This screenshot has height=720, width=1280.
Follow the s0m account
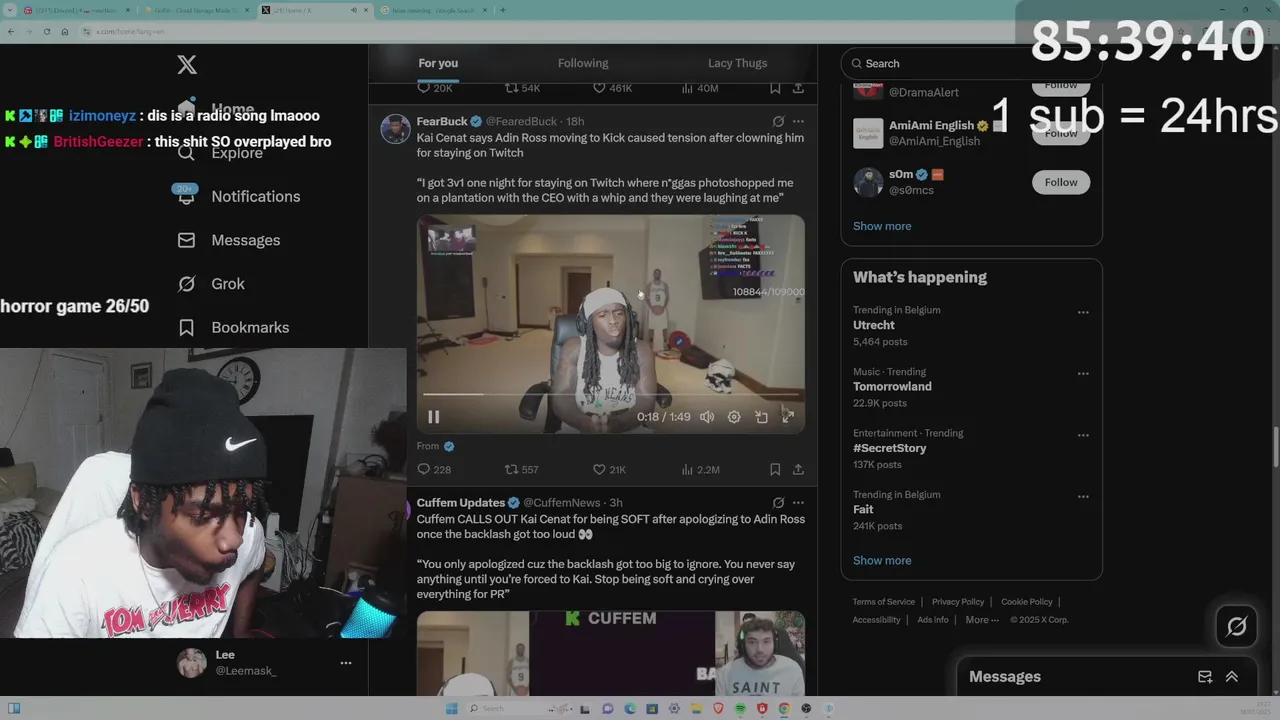(1061, 182)
